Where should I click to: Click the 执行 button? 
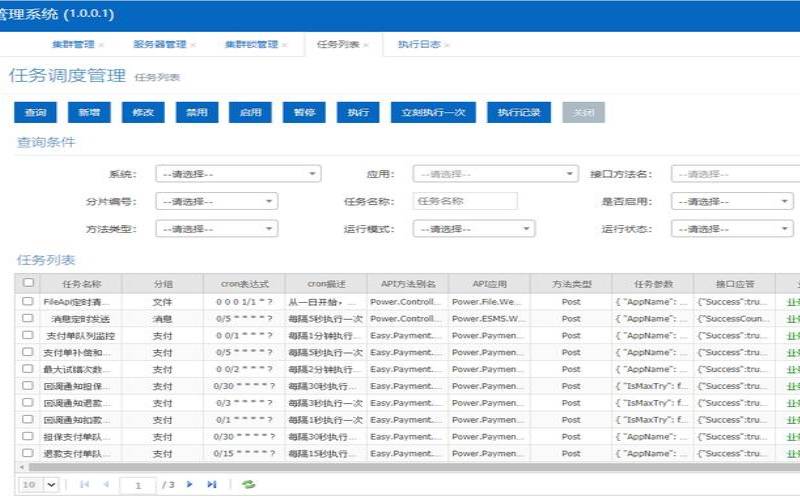coord(358,113)
